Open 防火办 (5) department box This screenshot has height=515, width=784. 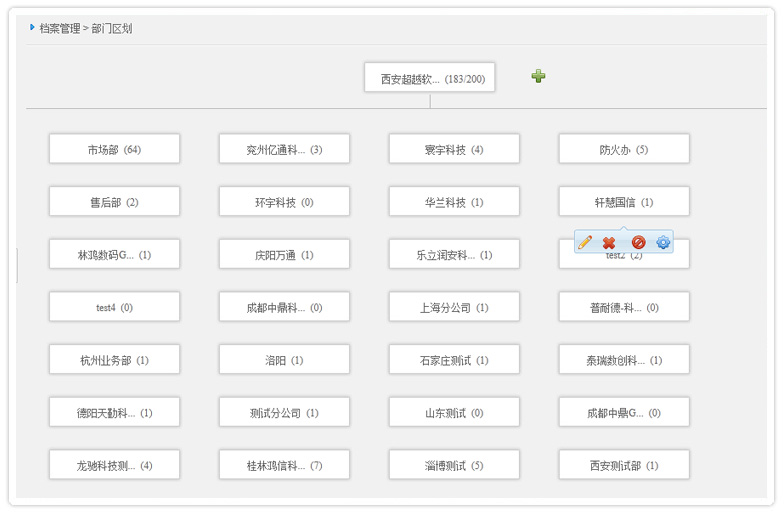pyautogui.click(x=624, y=148)
